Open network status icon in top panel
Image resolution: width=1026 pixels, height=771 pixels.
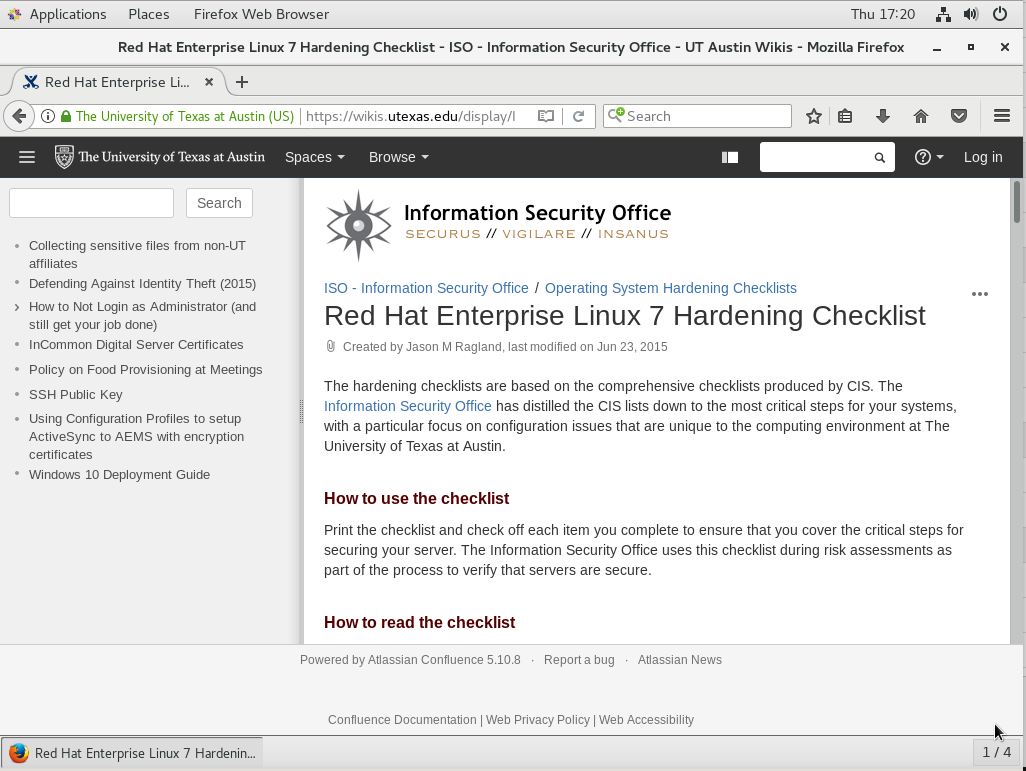[943, 14]
